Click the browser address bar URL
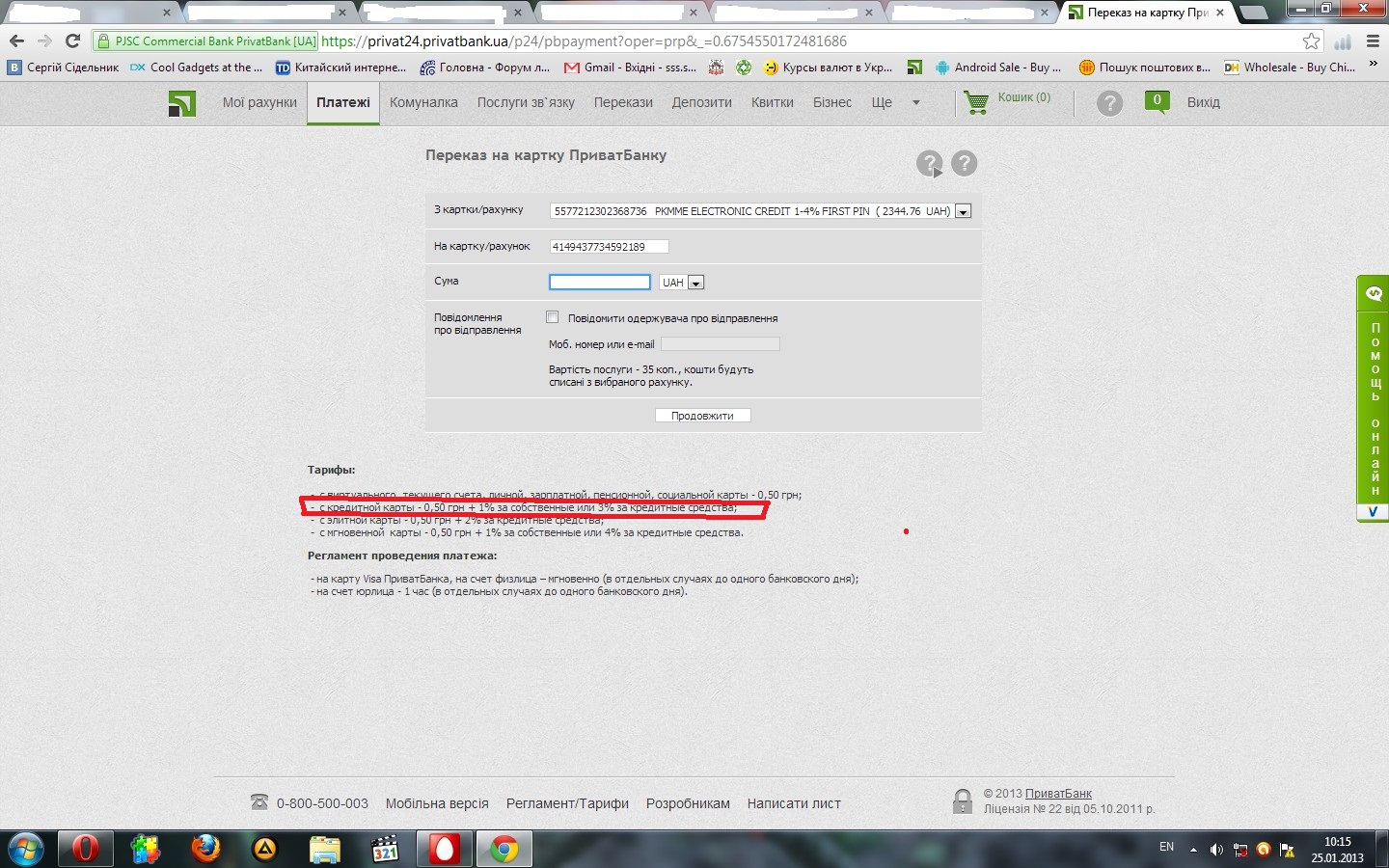Screen dimensions: 1389x868 tap(584, 41)
